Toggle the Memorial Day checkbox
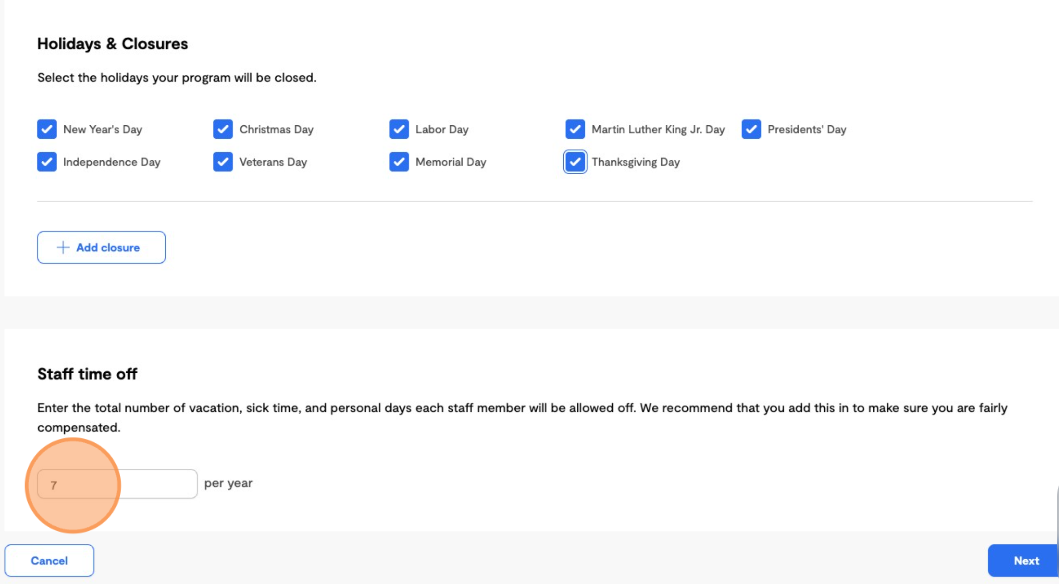The width and height of the screenshot is (1059, 584). point(399,162)
